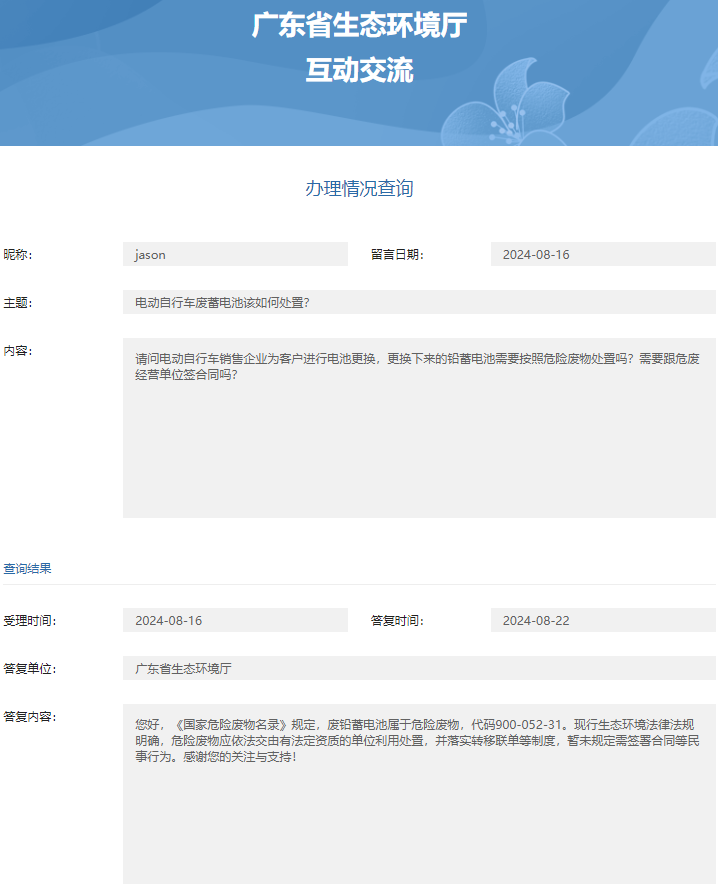Click the 留言日期 field showing 2024-08-16
Screen dimensions: 718x889
(603, 254)
